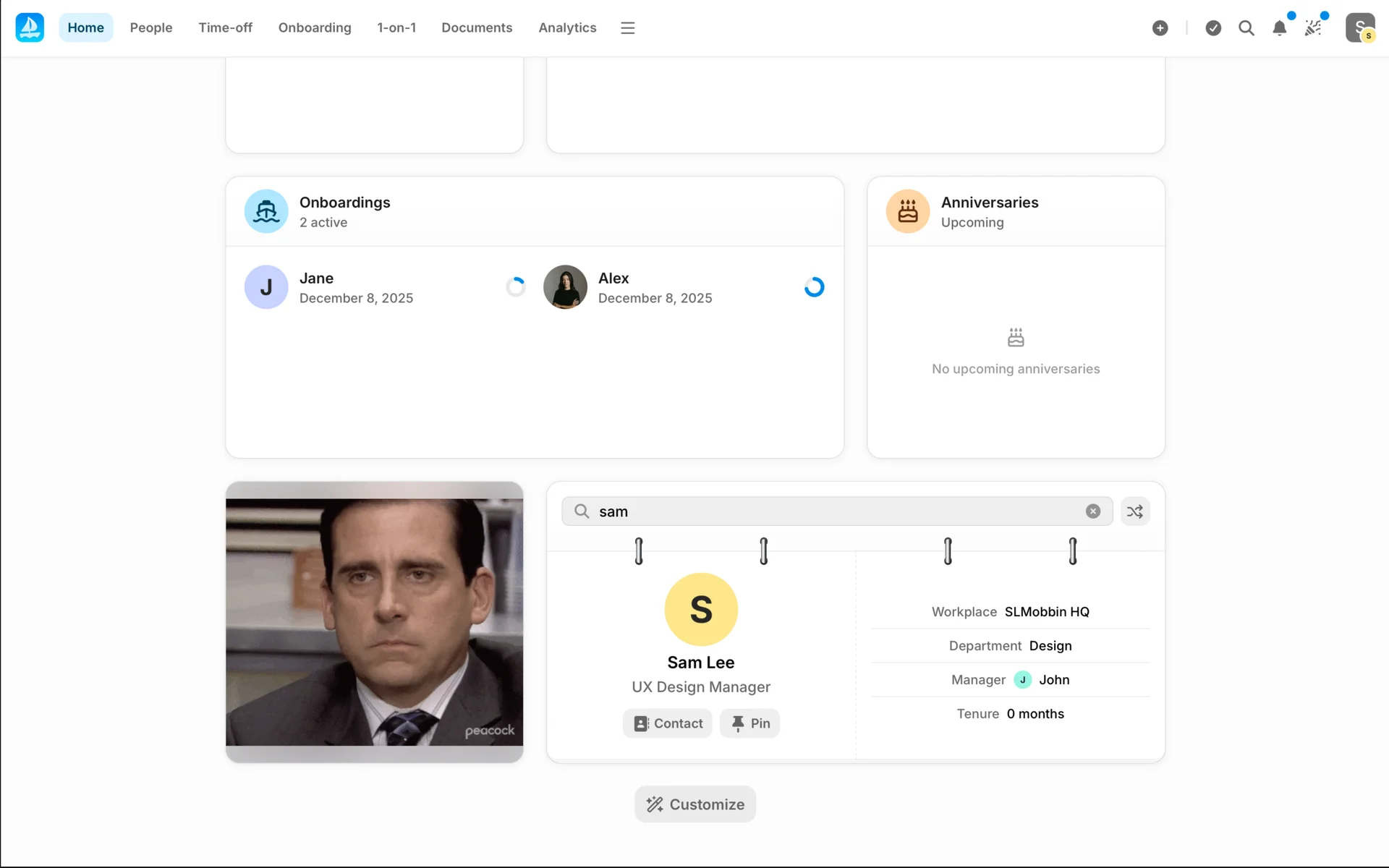This screenshot has height=868, width=1389.
Task: Click the sailboat app logo
Action: click(x=30, y=27)
